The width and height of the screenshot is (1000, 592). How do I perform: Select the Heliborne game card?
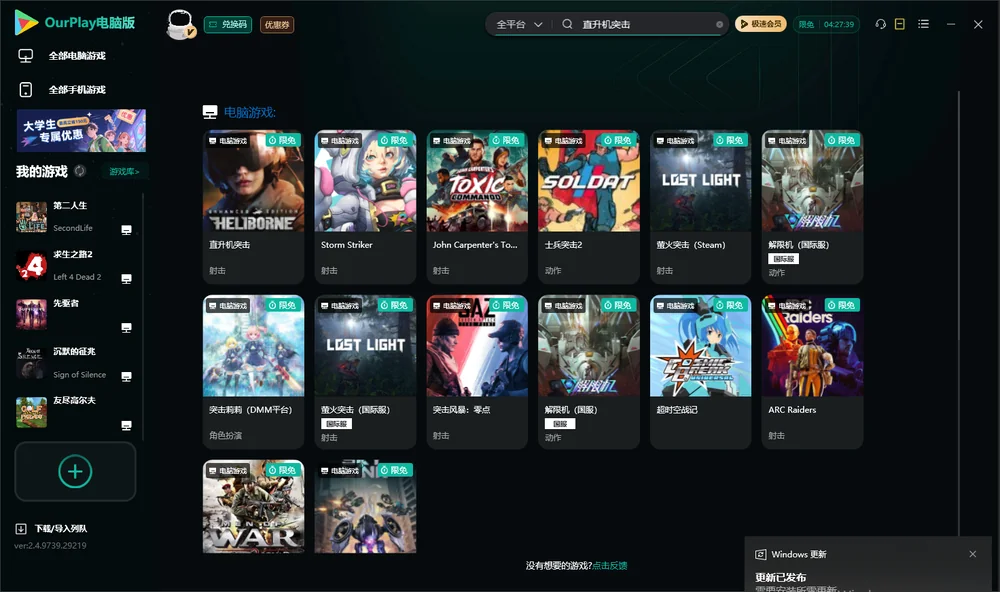click(x=253, y=207)
